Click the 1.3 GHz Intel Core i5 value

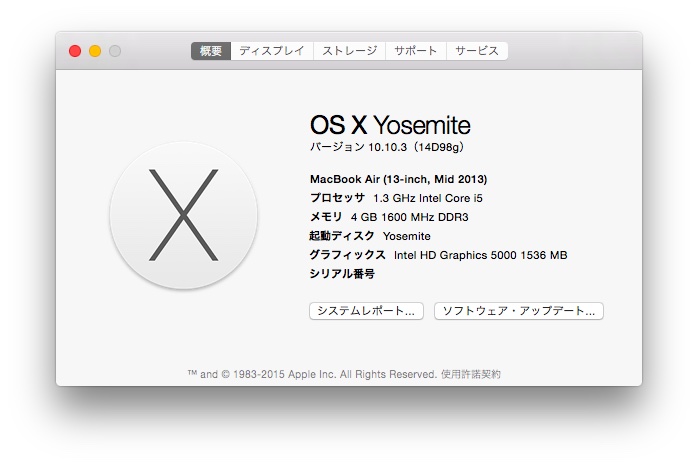[x=428, y=198]
